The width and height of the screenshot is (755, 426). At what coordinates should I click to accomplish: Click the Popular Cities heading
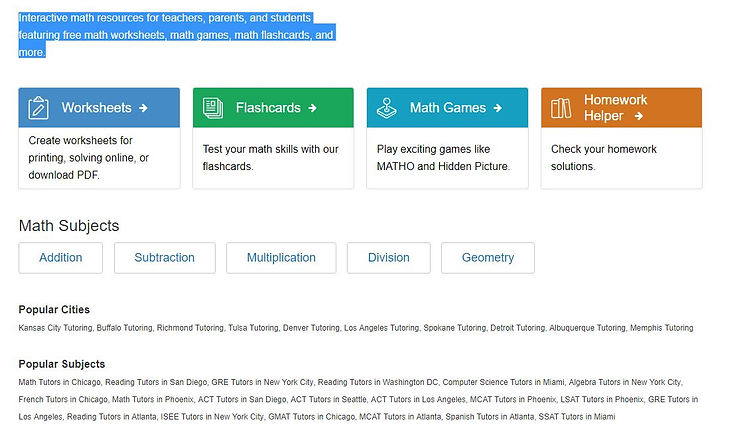coord(54,310)
